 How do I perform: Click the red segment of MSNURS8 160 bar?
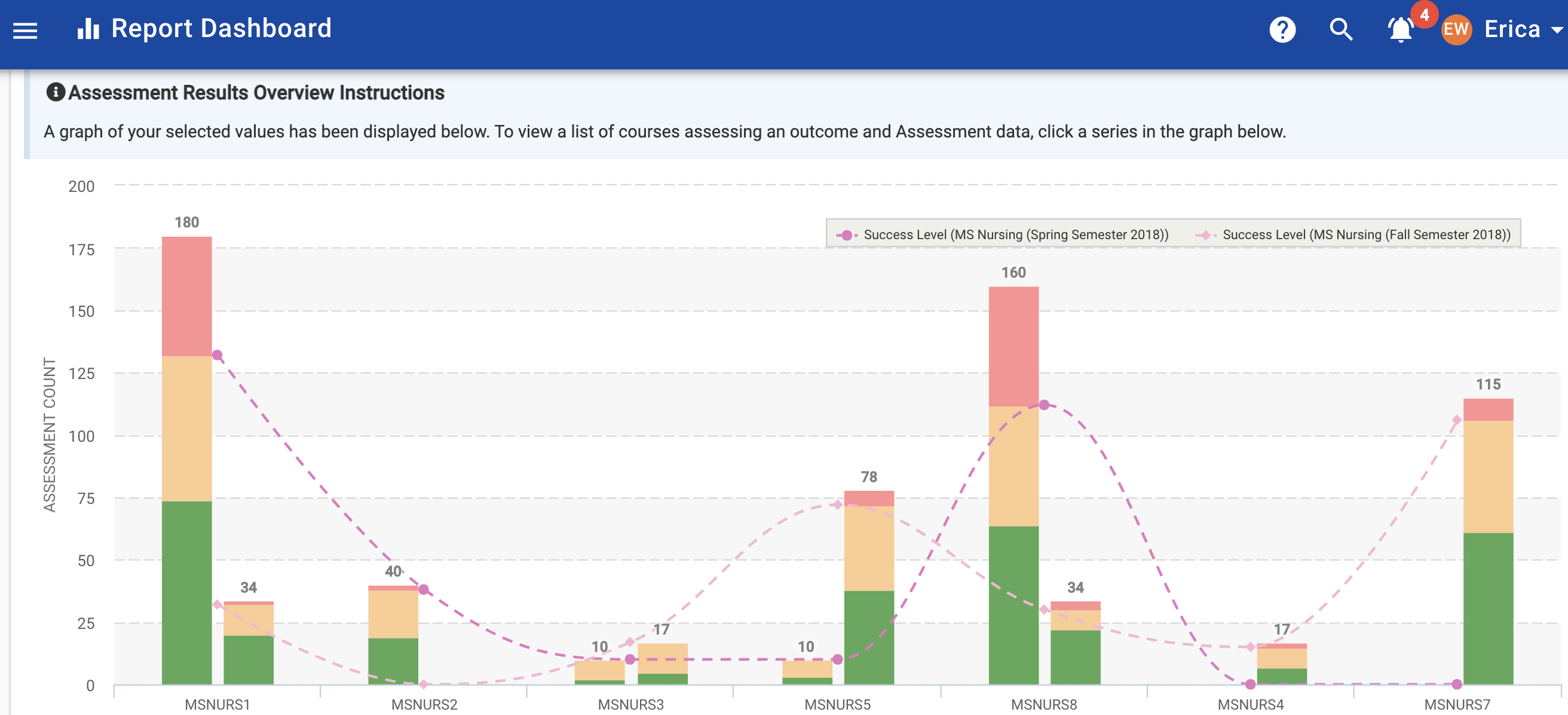[x=1013, y=347]
